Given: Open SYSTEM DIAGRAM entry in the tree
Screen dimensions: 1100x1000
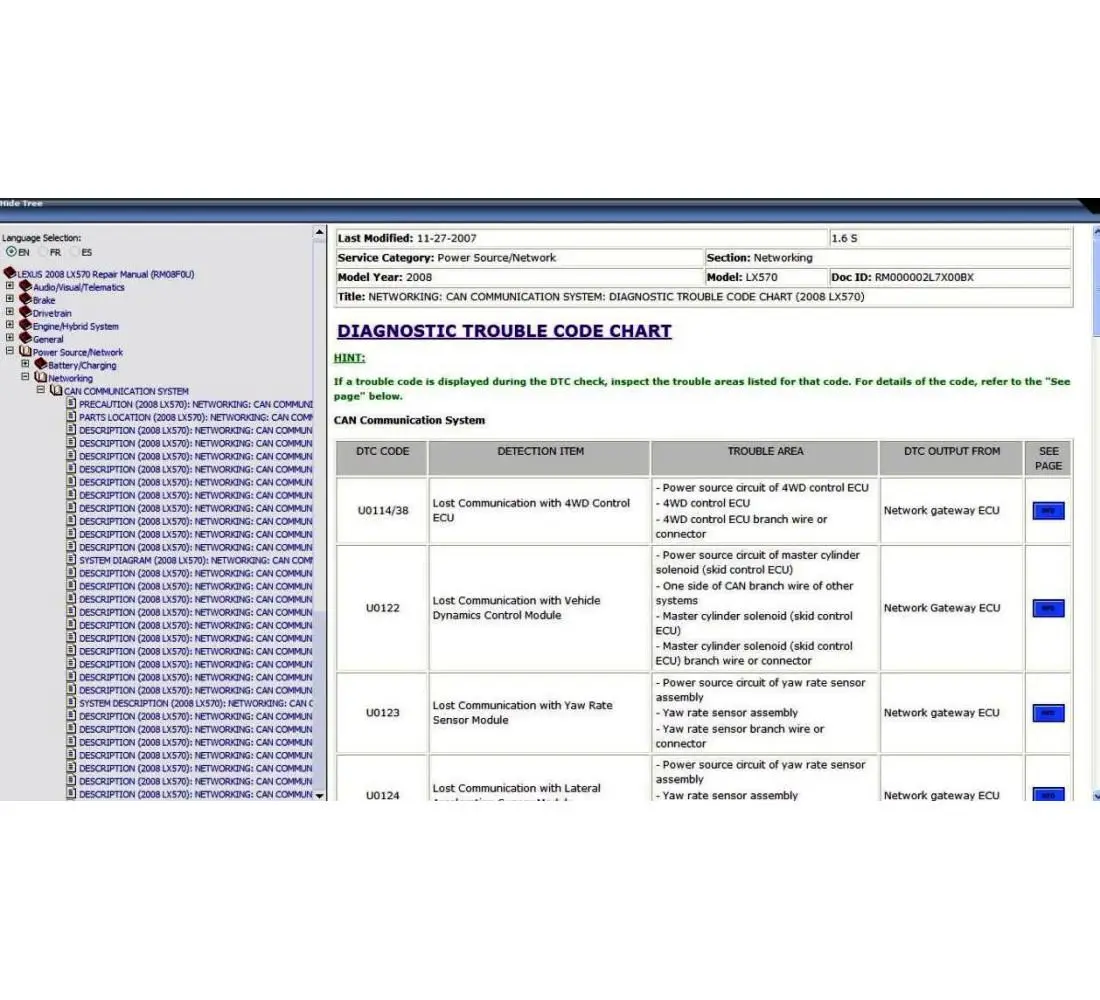Looking at the screenshot, I should click(195, 560).
